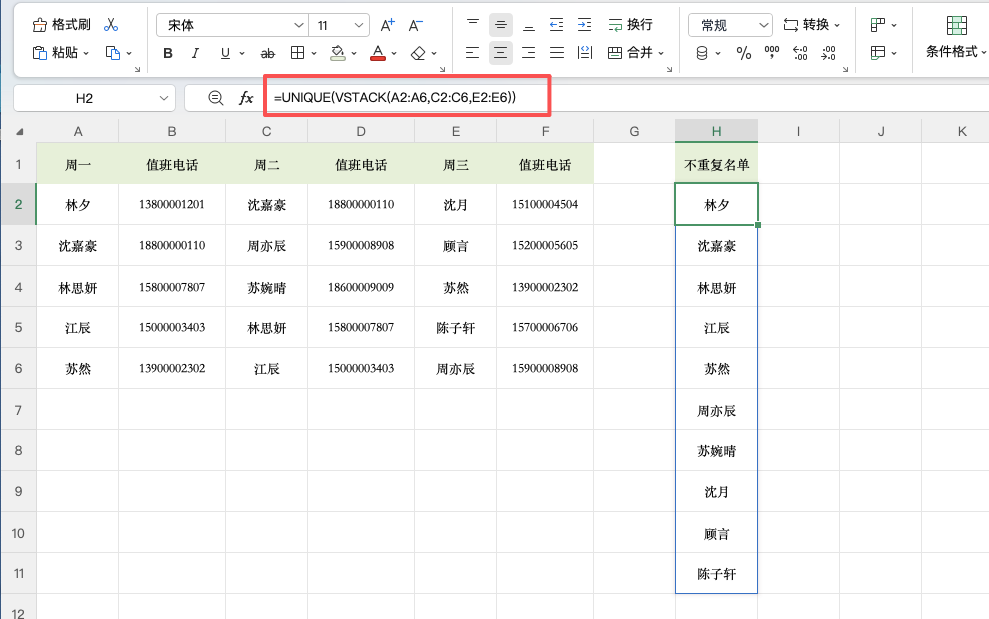Open alignment settings dialog launcher

[x=669, y=69]
